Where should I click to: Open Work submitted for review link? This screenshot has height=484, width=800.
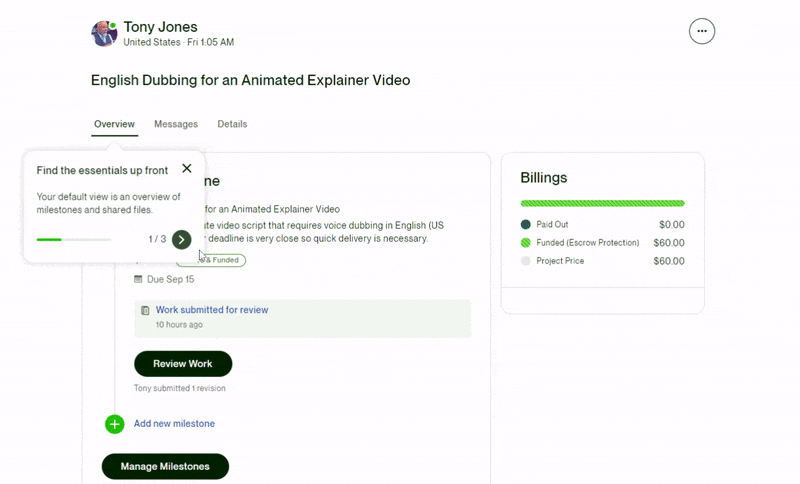point(212,310)
